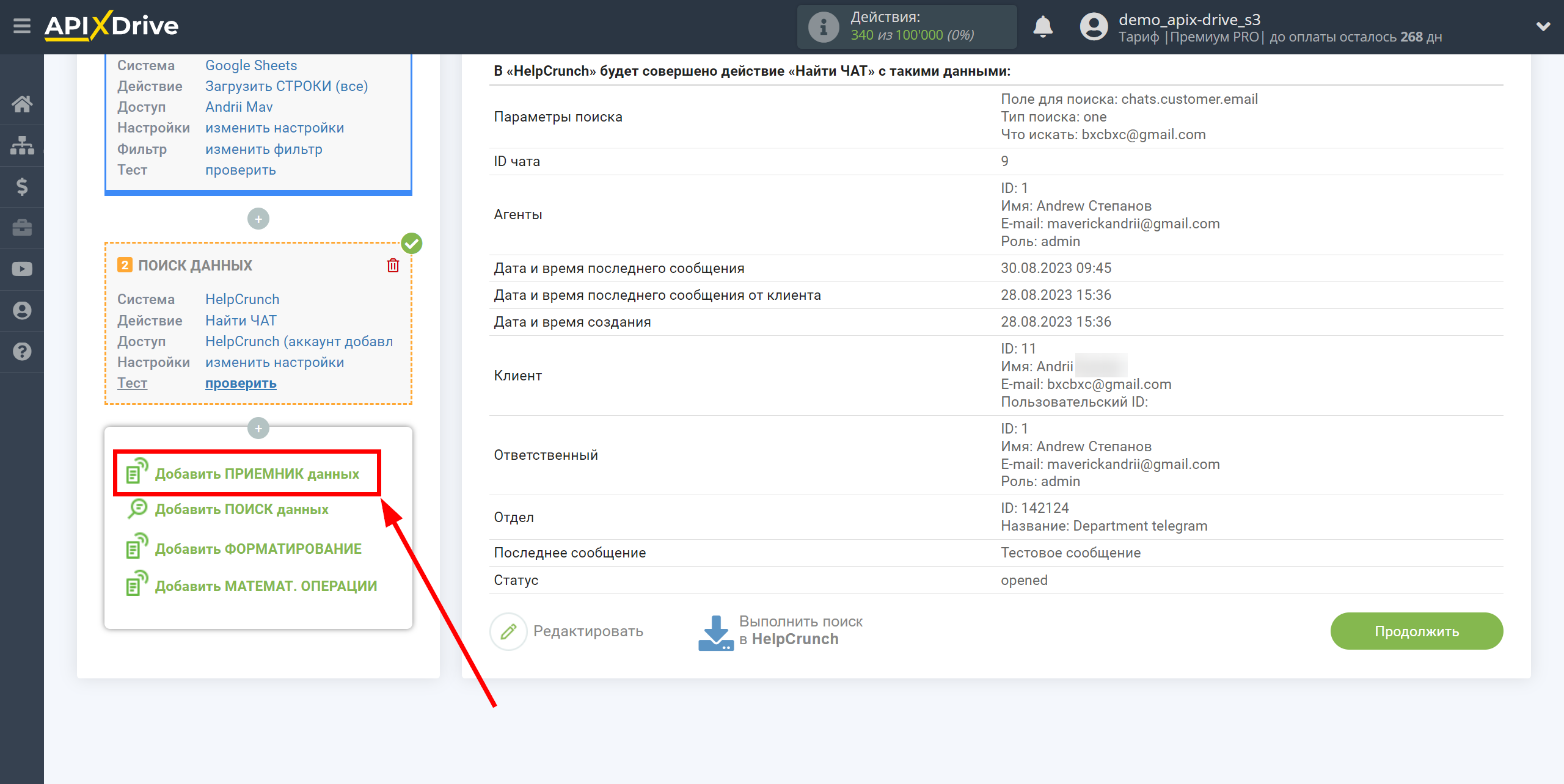This screenshot has width=1564, height=784.
Task: Click the Продолжить button
Action: [1417, 631]
